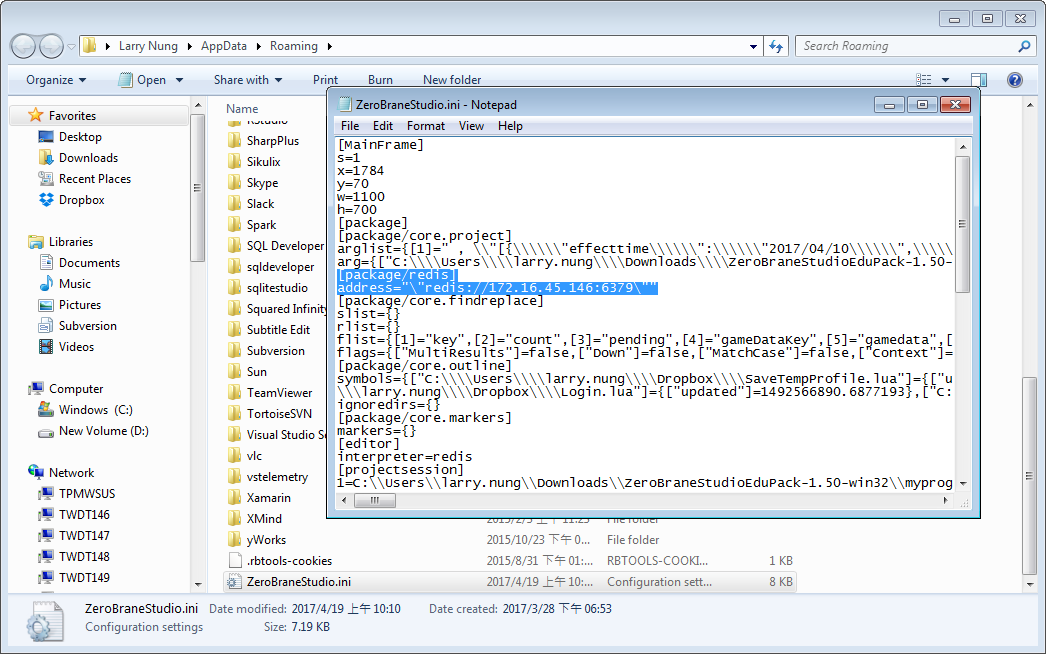
Task: Open the Notepad Format menu
Action: point(426,126)
